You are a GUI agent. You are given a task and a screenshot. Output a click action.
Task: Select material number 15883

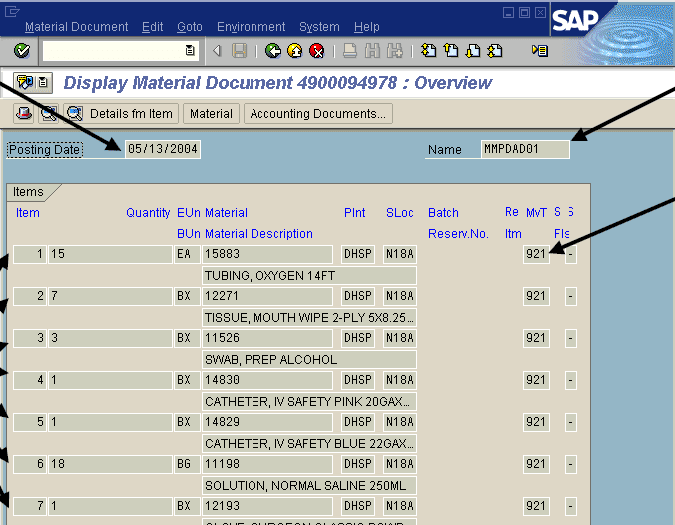click(x=267, y=254)
